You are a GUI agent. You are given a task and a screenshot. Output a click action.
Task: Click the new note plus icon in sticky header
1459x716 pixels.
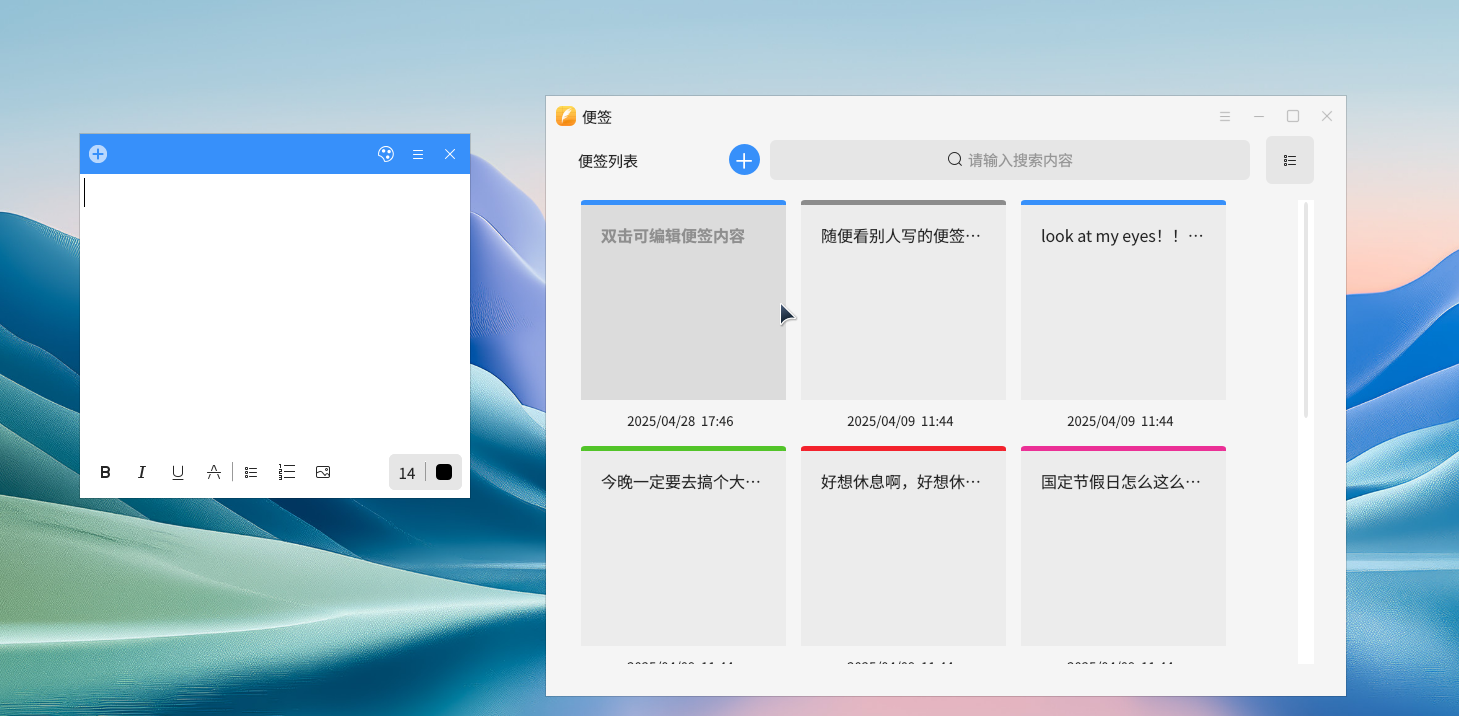[x=98, y=154]
